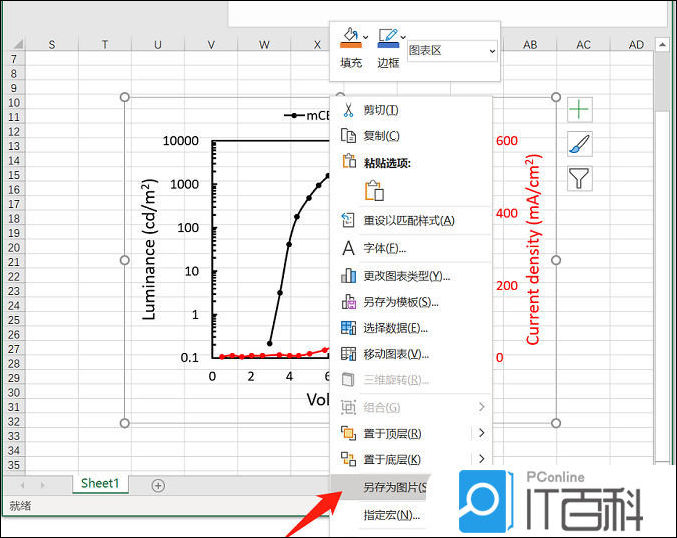677x538 pixels.
Task: Open the chart element selector 图表区
Action: click(x=452, y=51)
